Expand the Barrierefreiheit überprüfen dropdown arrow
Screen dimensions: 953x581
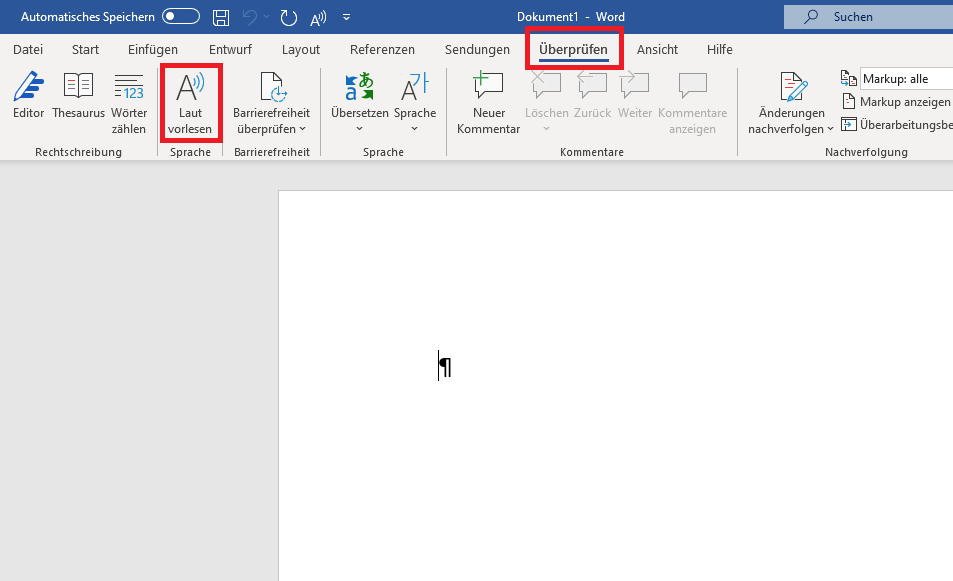pyautogui.click(x=303, y=129)
